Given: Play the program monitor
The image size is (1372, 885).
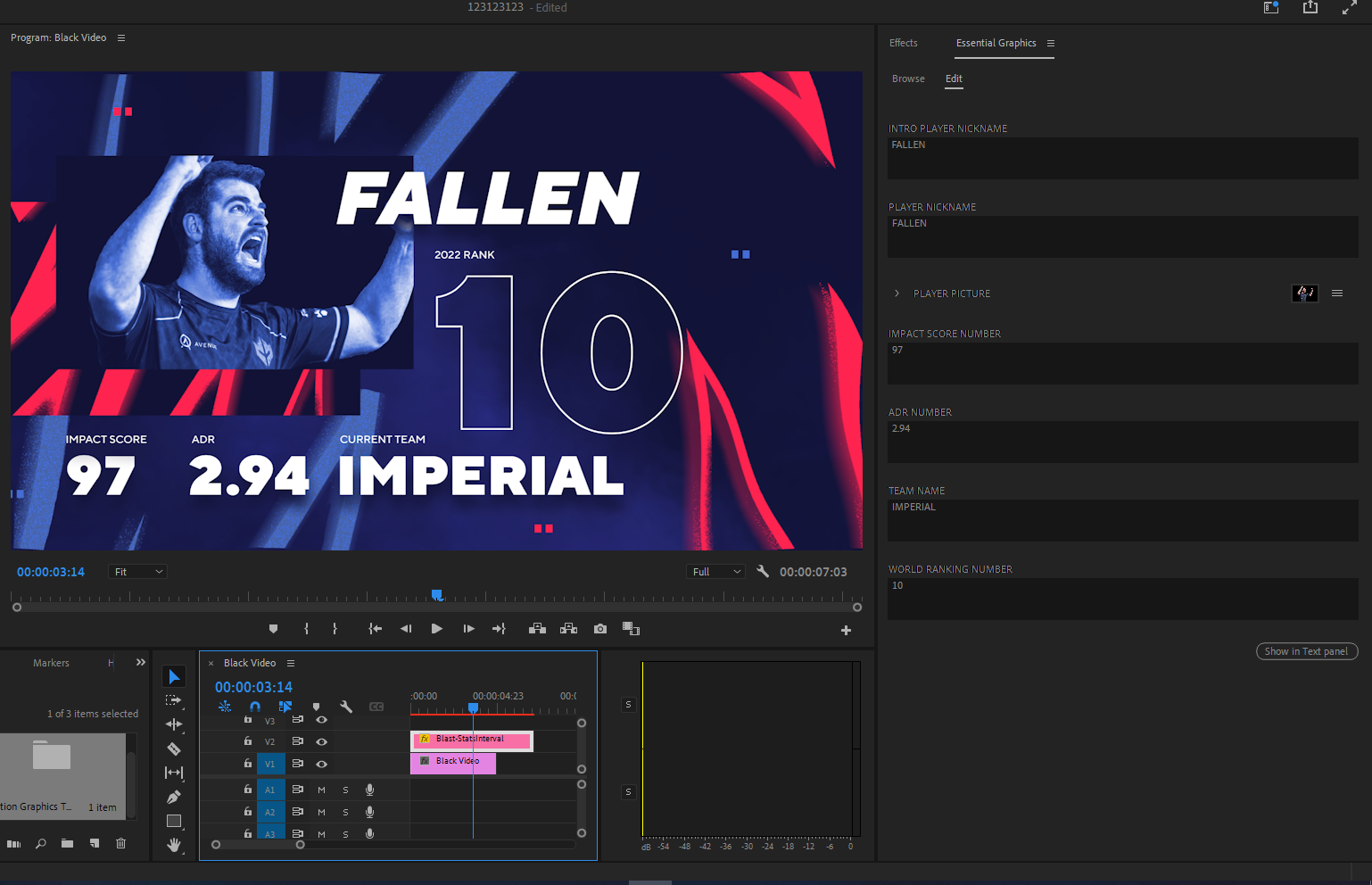Looking at the screenshot, I should click(436, 629).
